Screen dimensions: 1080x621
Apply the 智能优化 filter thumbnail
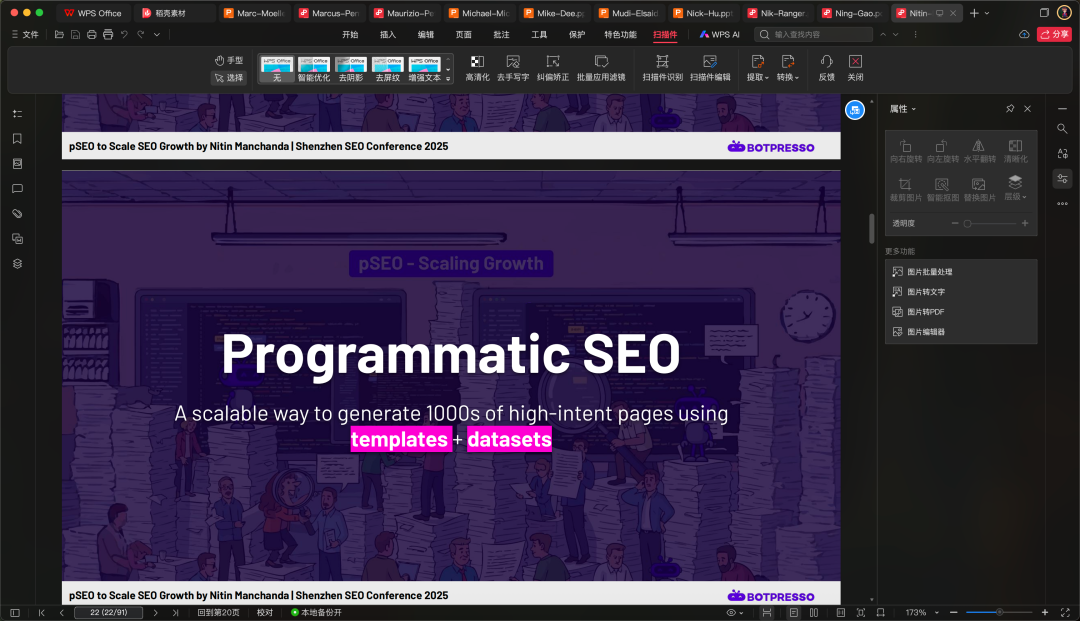313,70
